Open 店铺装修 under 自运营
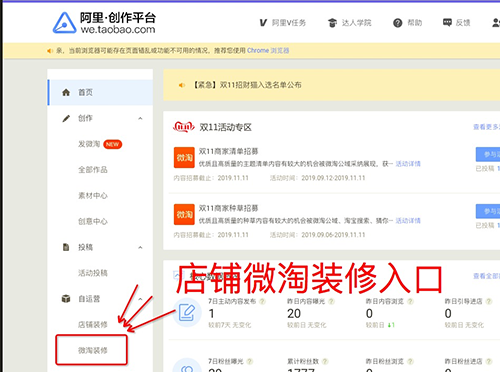The width and height of the screenshot is (500, 372). (x=93, y=325)
